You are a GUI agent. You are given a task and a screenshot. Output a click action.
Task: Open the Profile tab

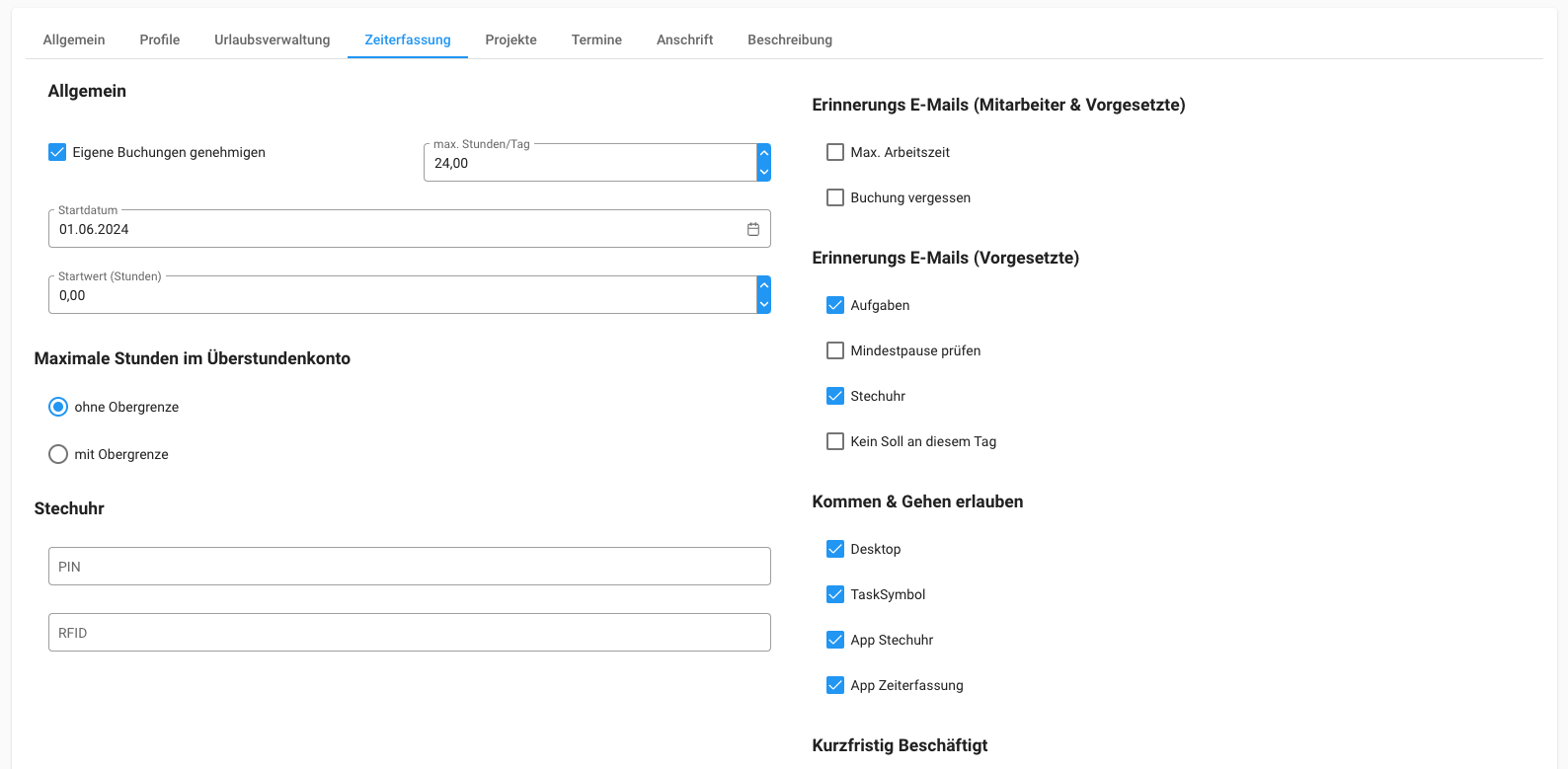pos(160,39)
